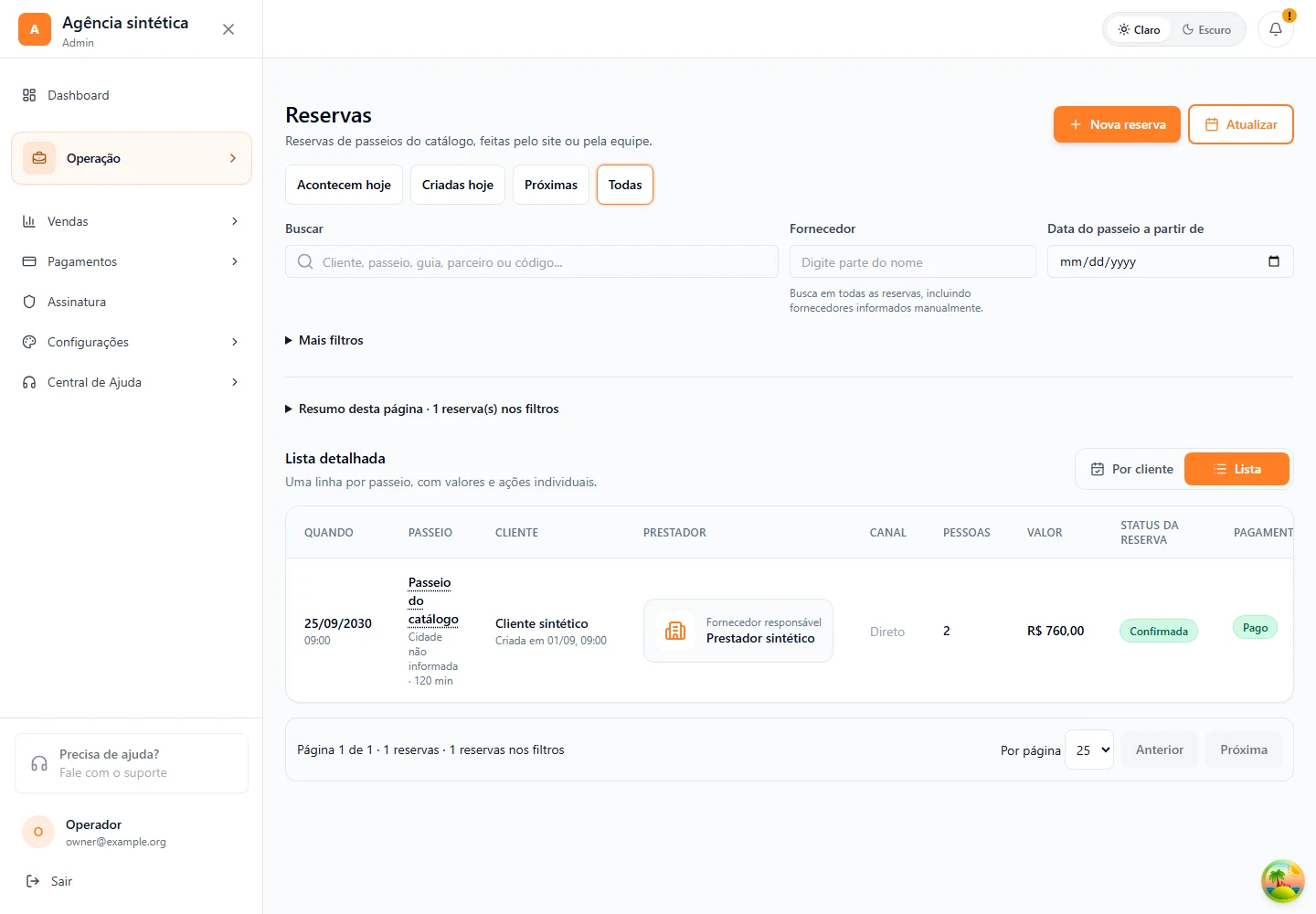The image size is (1316, 914).
Task: Expand the Mais filtros section
Action: click(x=324, y=340)
